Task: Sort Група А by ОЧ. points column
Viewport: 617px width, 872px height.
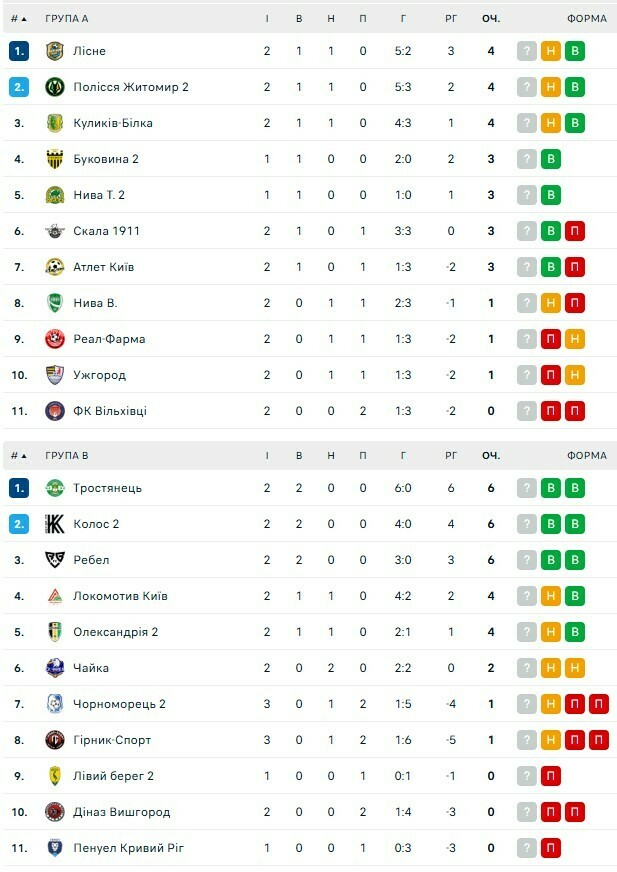Action: click(x=490, y=19)
